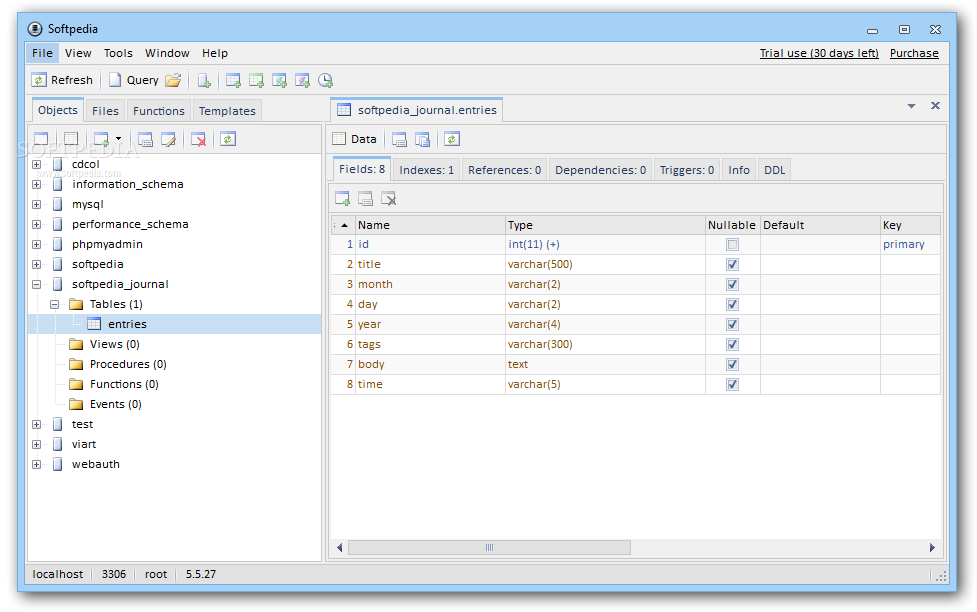Click the pencil edit icon in Objects toolbar

point(169,139)
